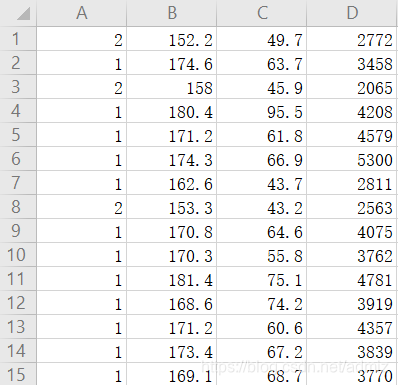Click cell containing 152.2
This screenshot has width=398, height=385.
(171, 39)
